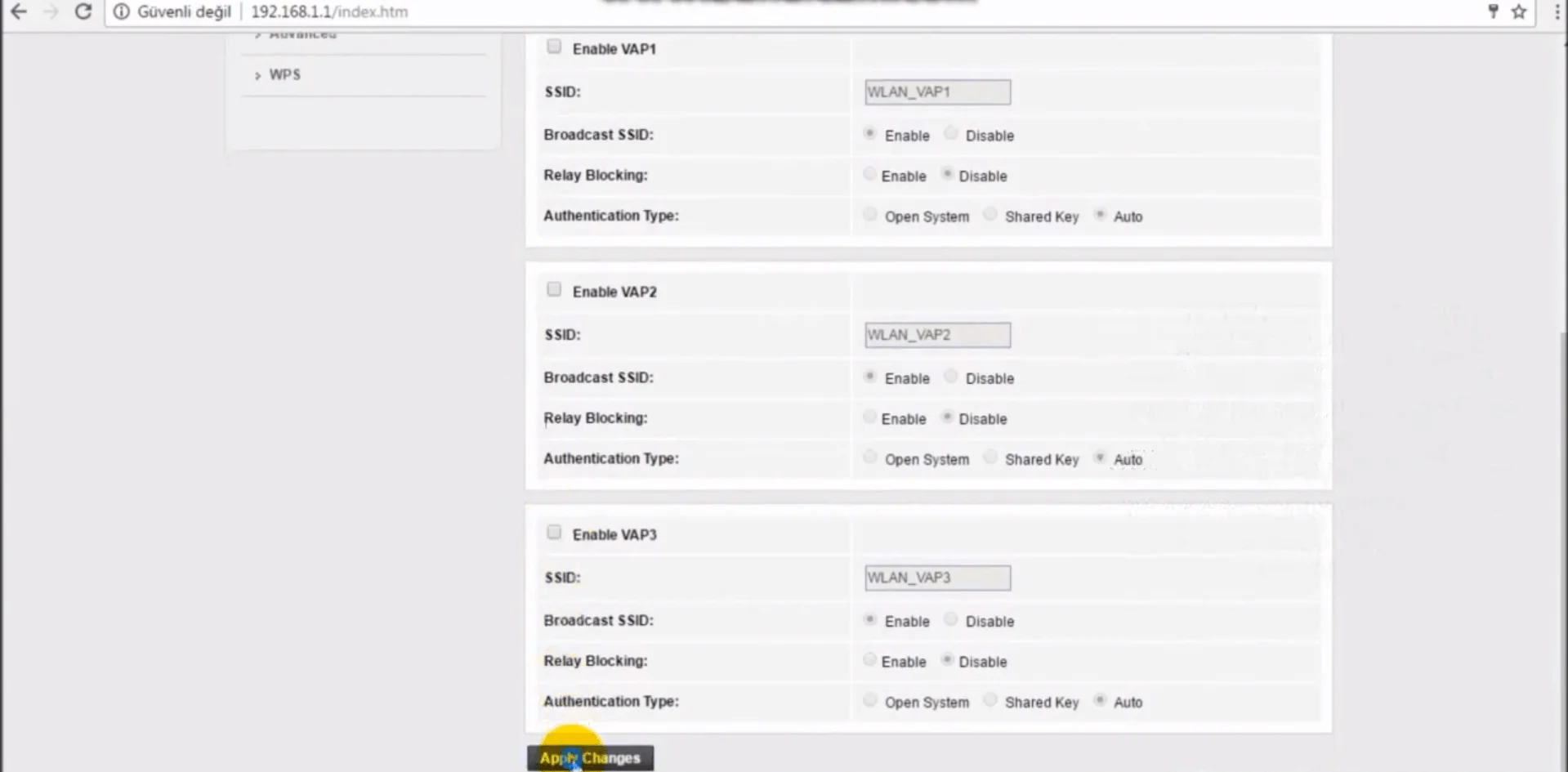
Task: Tick the Enable VAP1 checkbox
Action: click(x=554, y=47)
